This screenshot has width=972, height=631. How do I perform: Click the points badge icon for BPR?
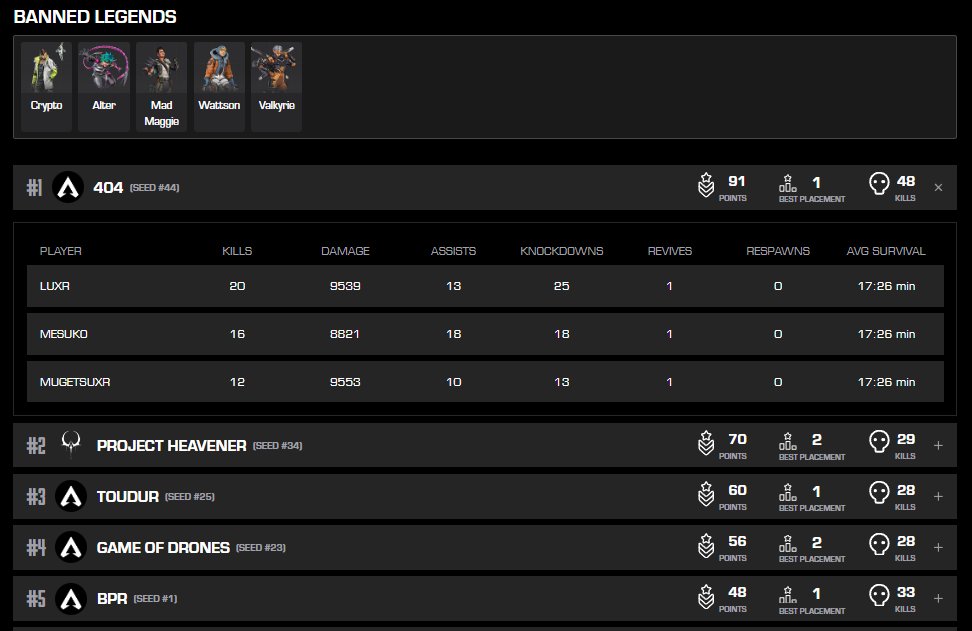[x=706, y=596]
